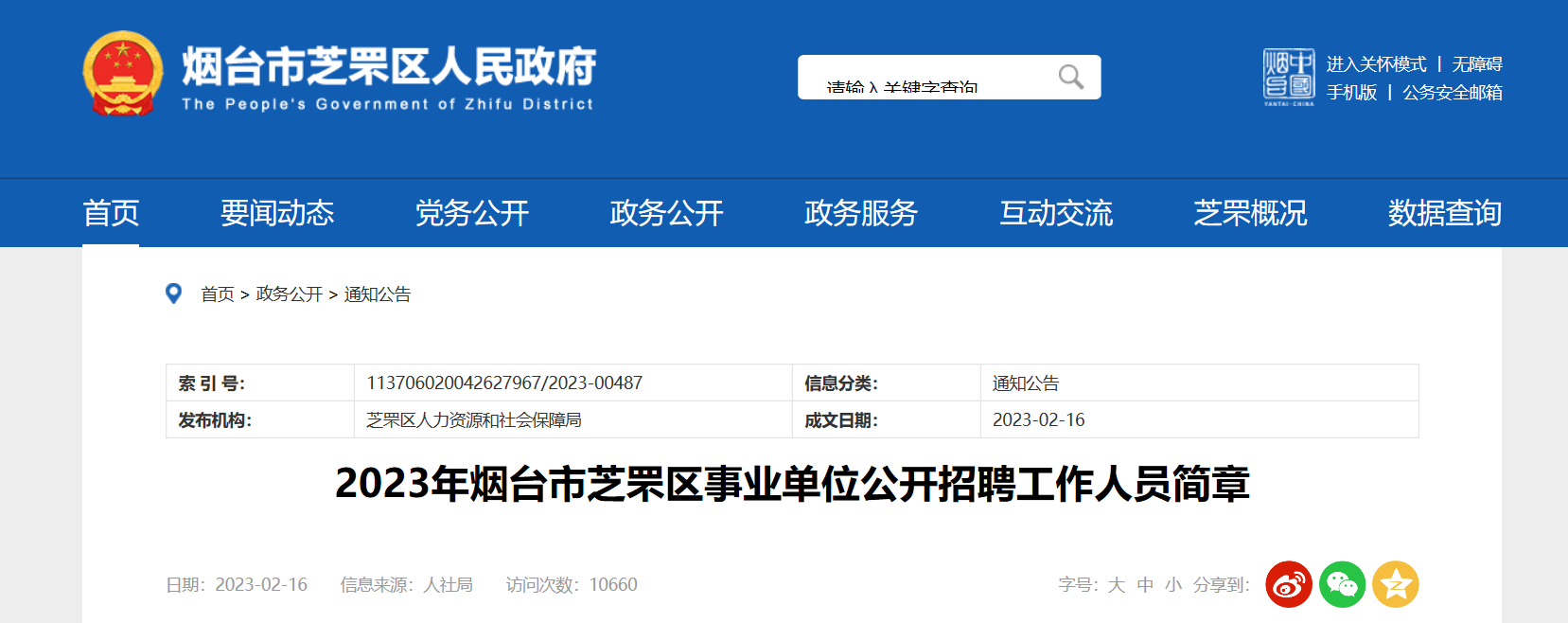Share the article via WeChat icon
This screenshot has height=623, width=1568.
pyautogui.click(x=1342, y=584)
